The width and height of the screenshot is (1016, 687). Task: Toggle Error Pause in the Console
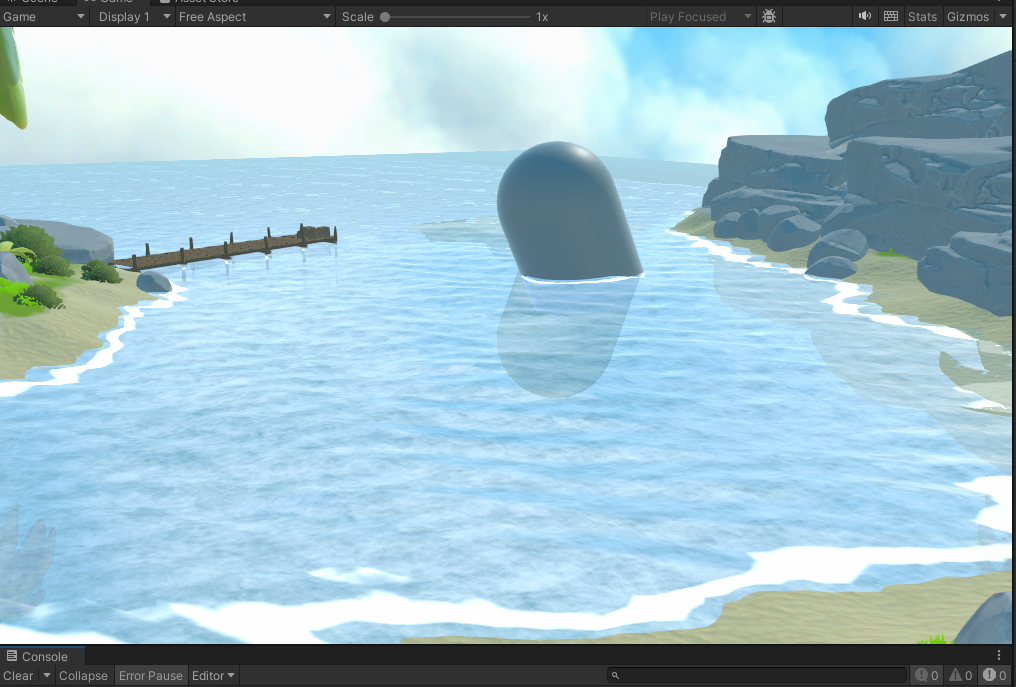pos(150,675)
